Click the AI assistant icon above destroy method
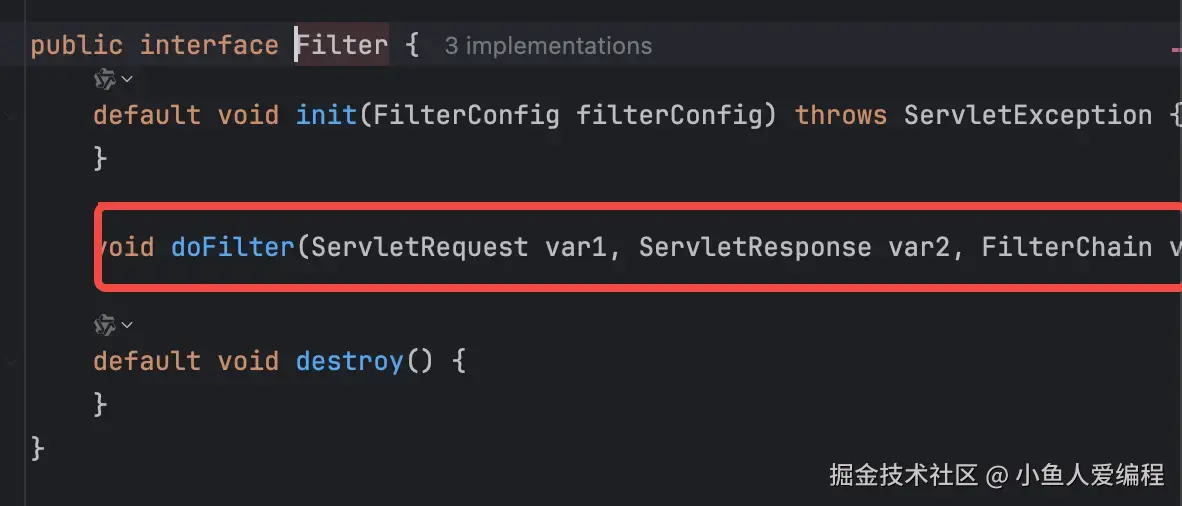Image resolution: width=1182 pixels, height=506 pixels. (104, 324)
